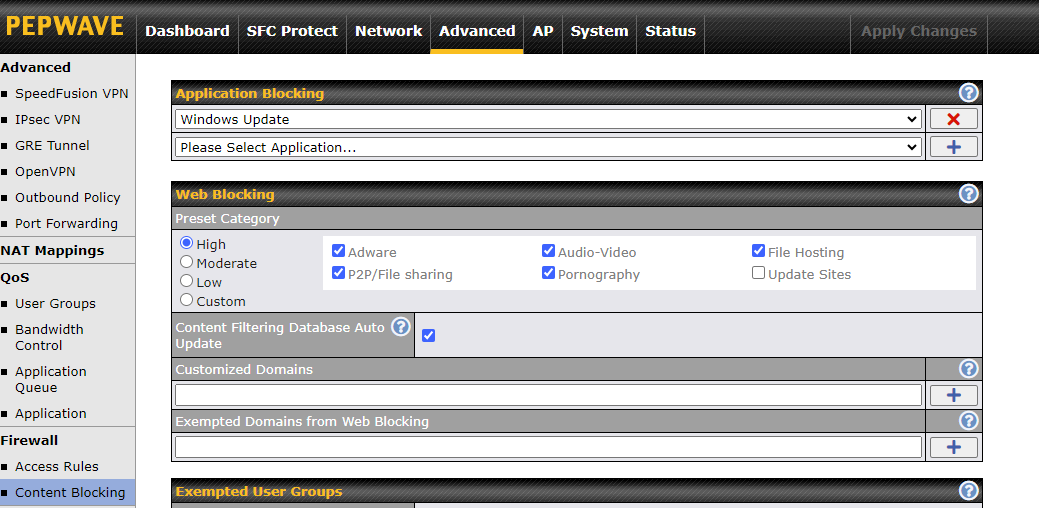This screenshot has width=1039, height=508.
Task: Expand the Please Select Application dropdown
Action: (547, 147)
